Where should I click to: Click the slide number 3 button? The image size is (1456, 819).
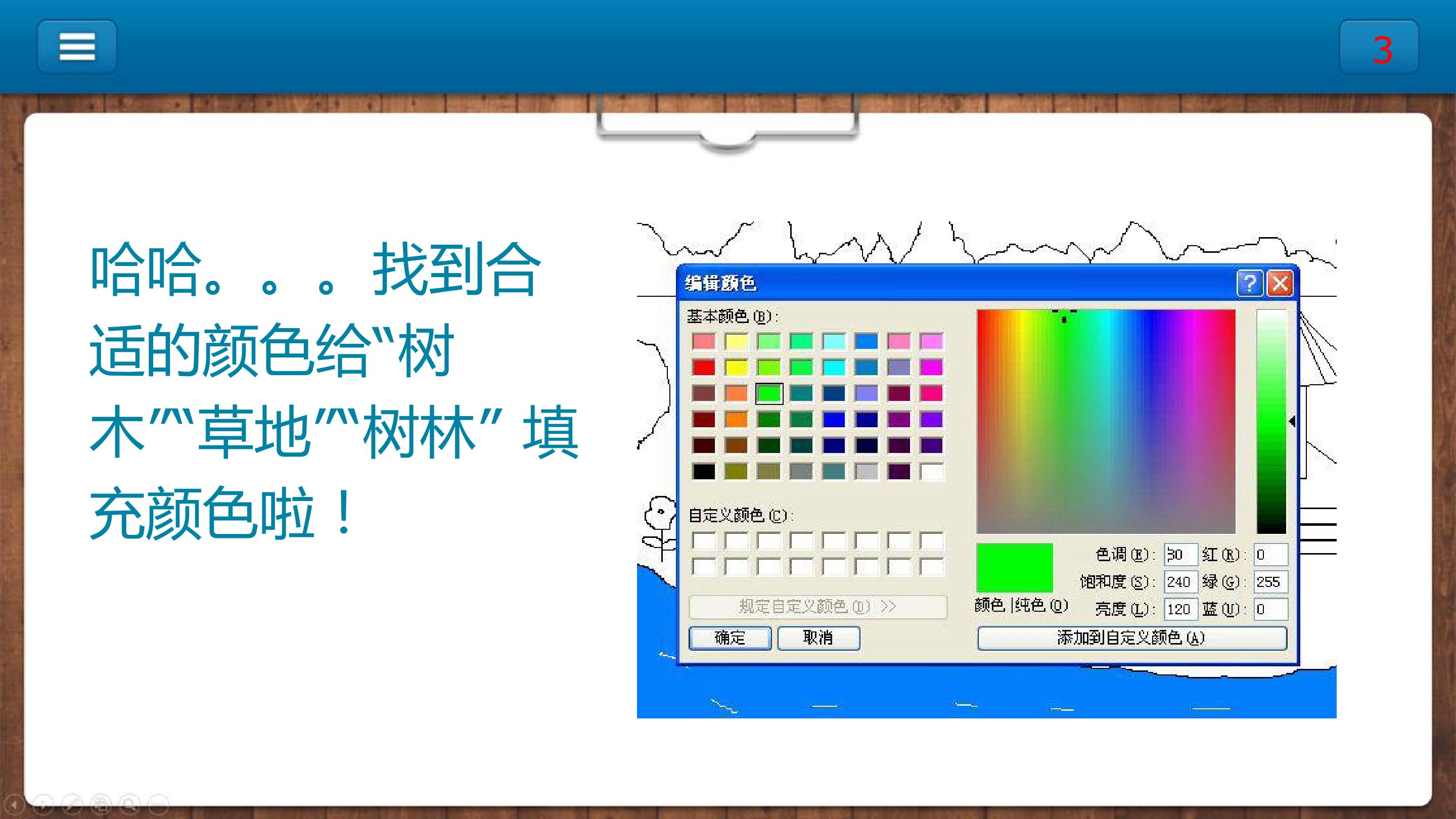point(1379,47)
